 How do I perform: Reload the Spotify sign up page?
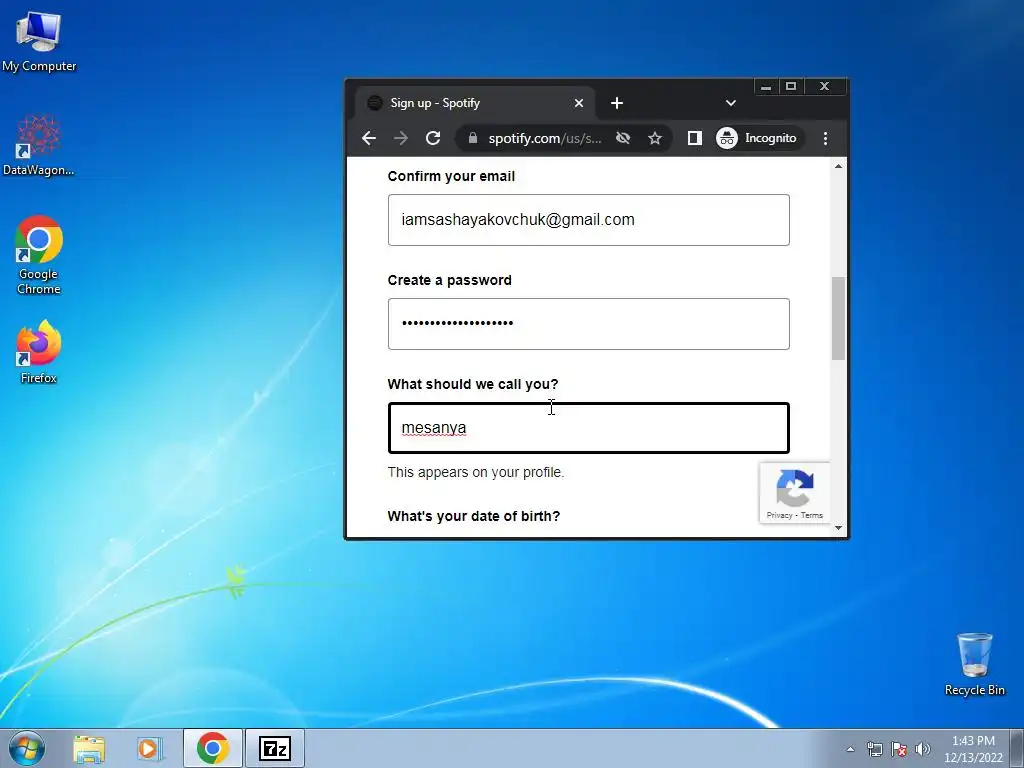433,138
